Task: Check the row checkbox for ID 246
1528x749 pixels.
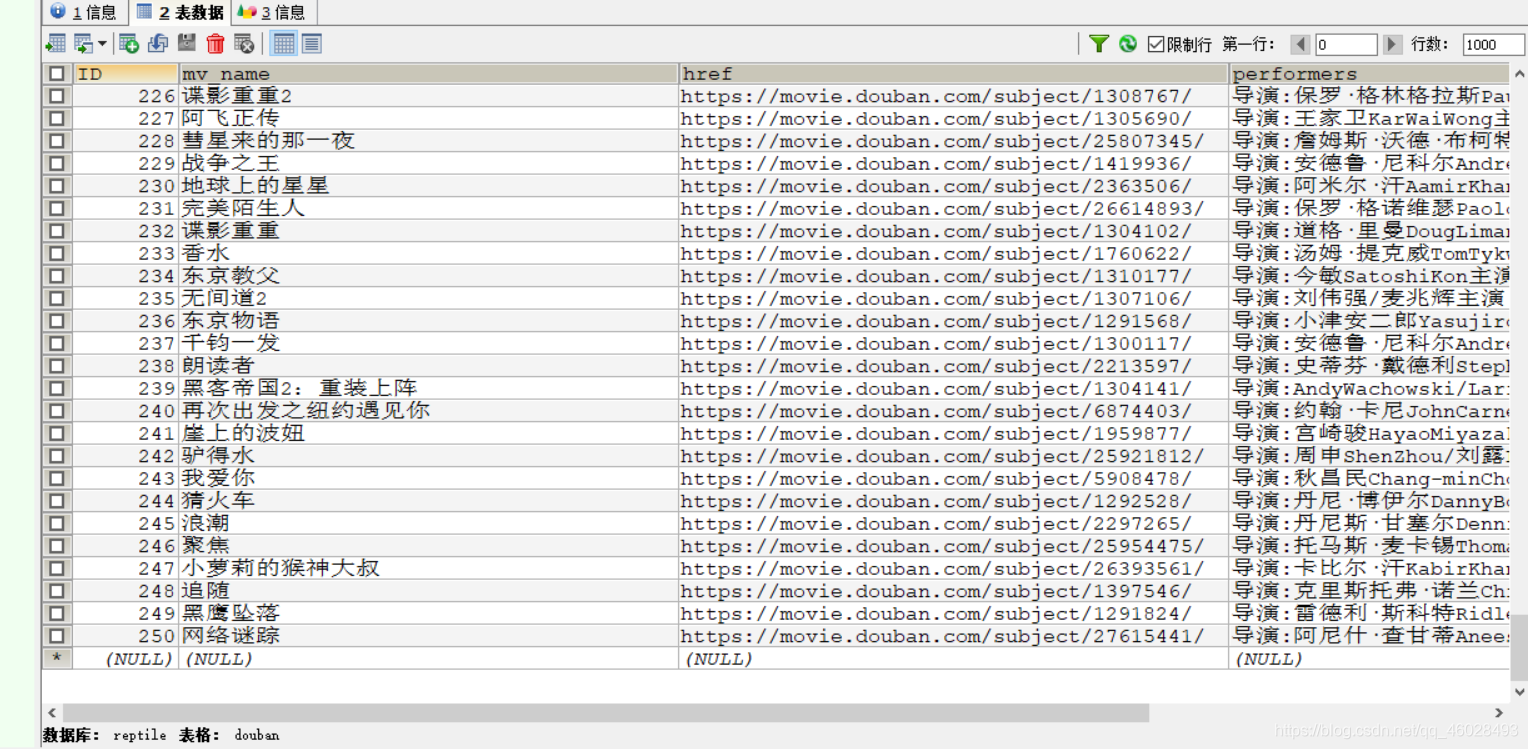Action: (57, 546)
